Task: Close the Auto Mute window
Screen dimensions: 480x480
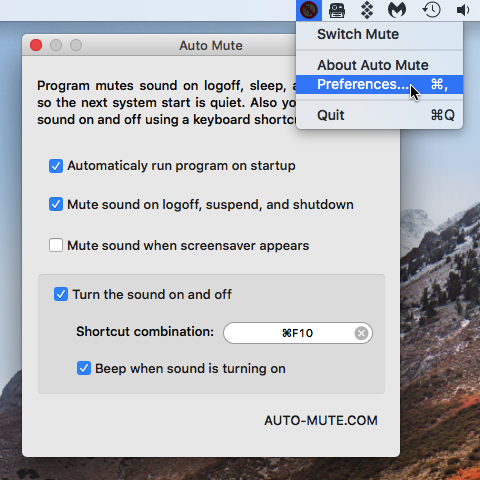Action: [x=36, y=45]
